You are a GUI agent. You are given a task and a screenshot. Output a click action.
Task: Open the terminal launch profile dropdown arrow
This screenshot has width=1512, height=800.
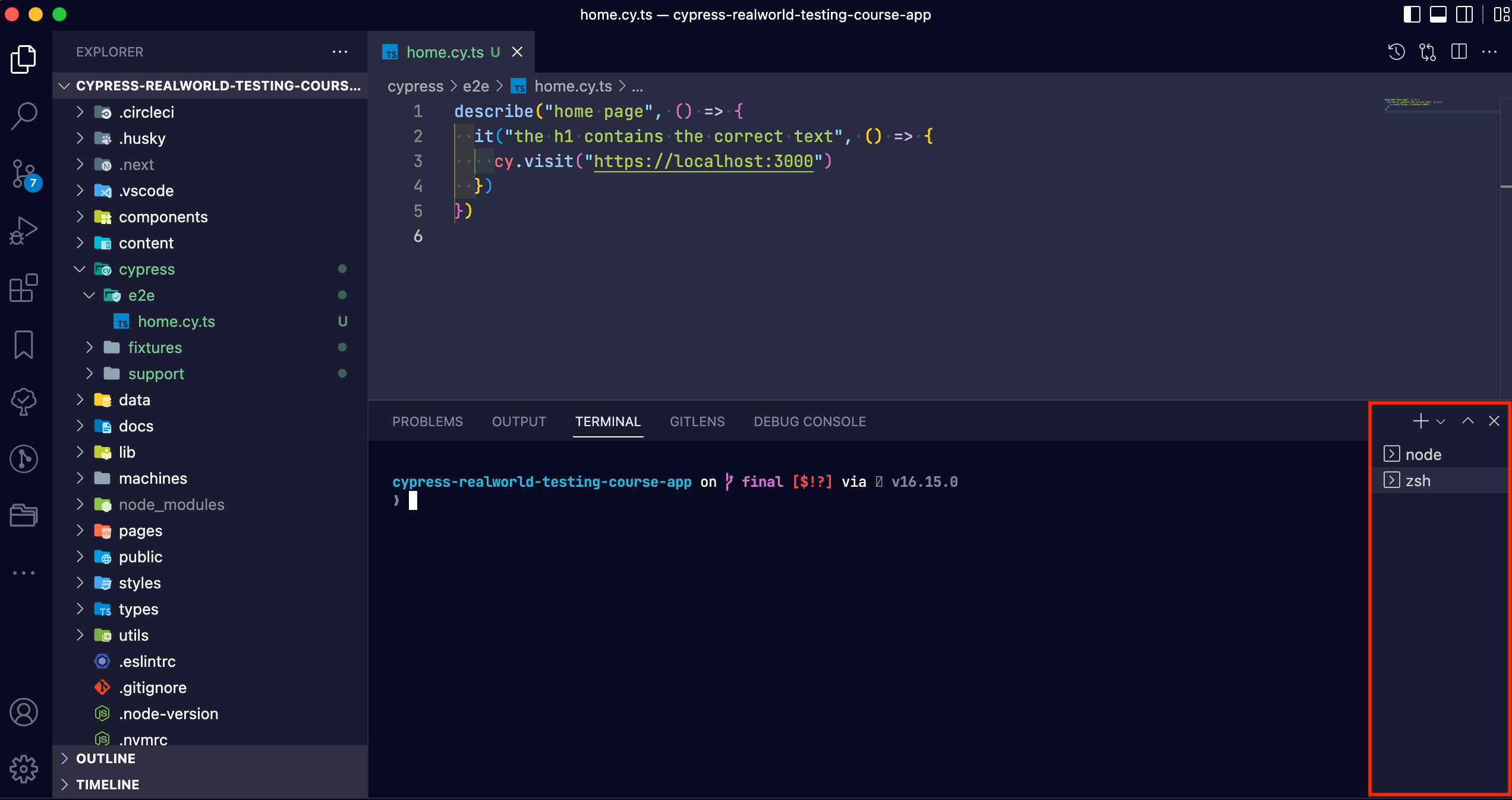tap(1441, 421)
